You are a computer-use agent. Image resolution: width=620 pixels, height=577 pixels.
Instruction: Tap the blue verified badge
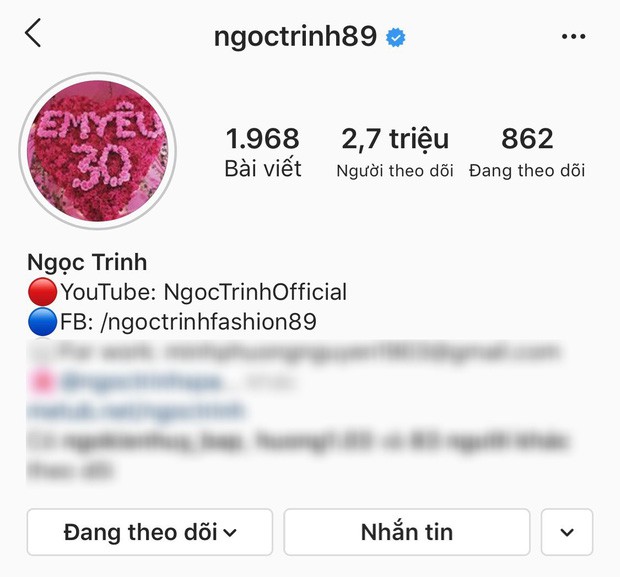(x=396, y=38)
